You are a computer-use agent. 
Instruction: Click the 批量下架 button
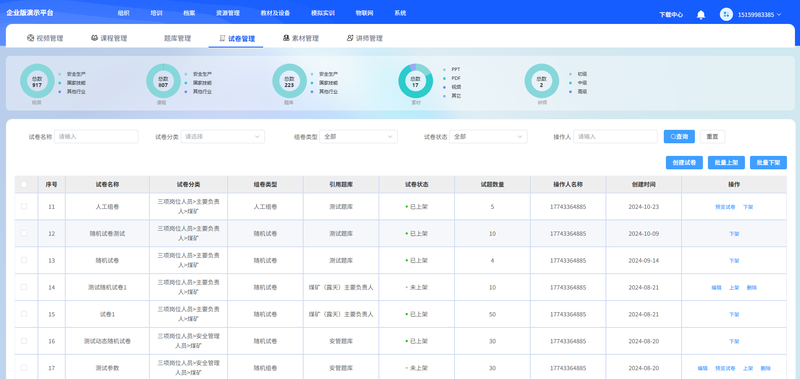(x=768, y=163)
